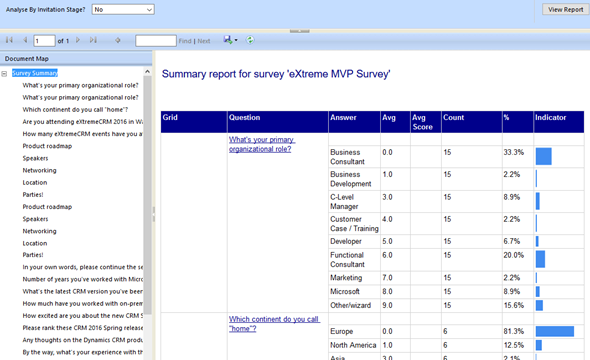This screenshot has width=590, height=360.
Task: Click the Microsoft answer cell
Action: pyautogui.click(x=354, y=292)
